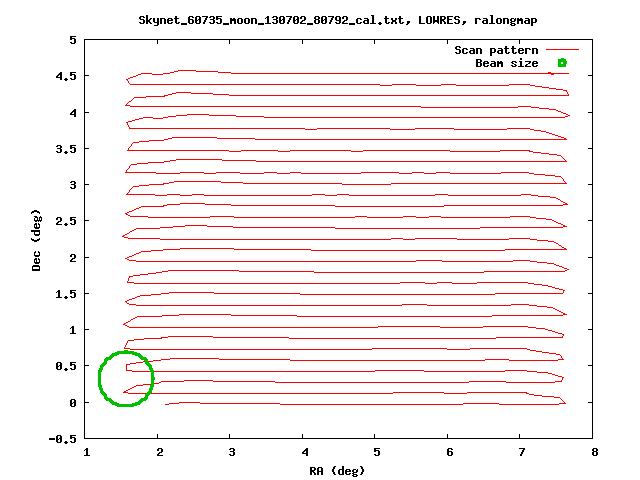Click x-axis tick label 7

pos(522,452)
